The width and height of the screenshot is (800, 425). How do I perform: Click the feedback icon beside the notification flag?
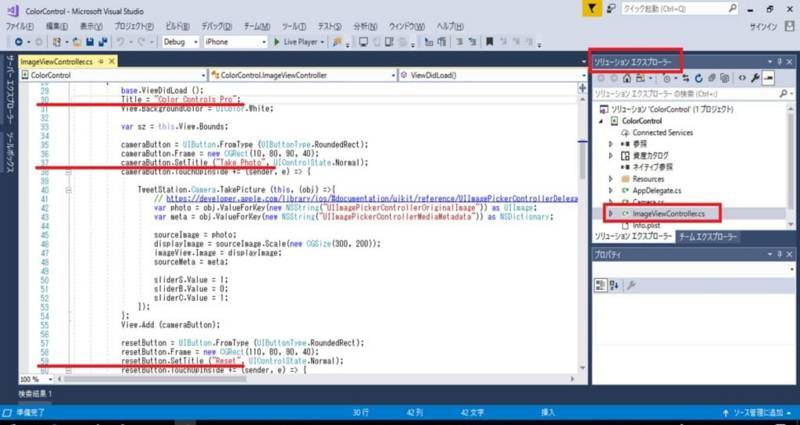tap(611, 9)
